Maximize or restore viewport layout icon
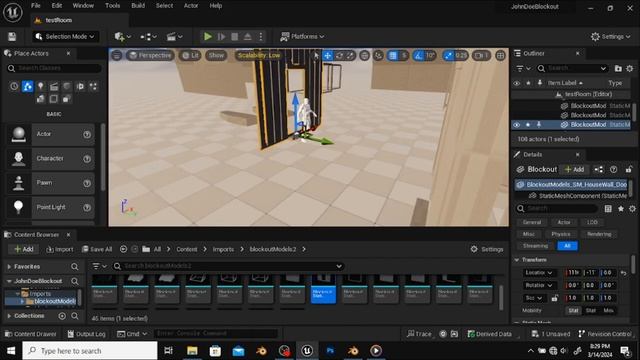Viewport: 640px width, 360px height. click(x=500, y=56)
